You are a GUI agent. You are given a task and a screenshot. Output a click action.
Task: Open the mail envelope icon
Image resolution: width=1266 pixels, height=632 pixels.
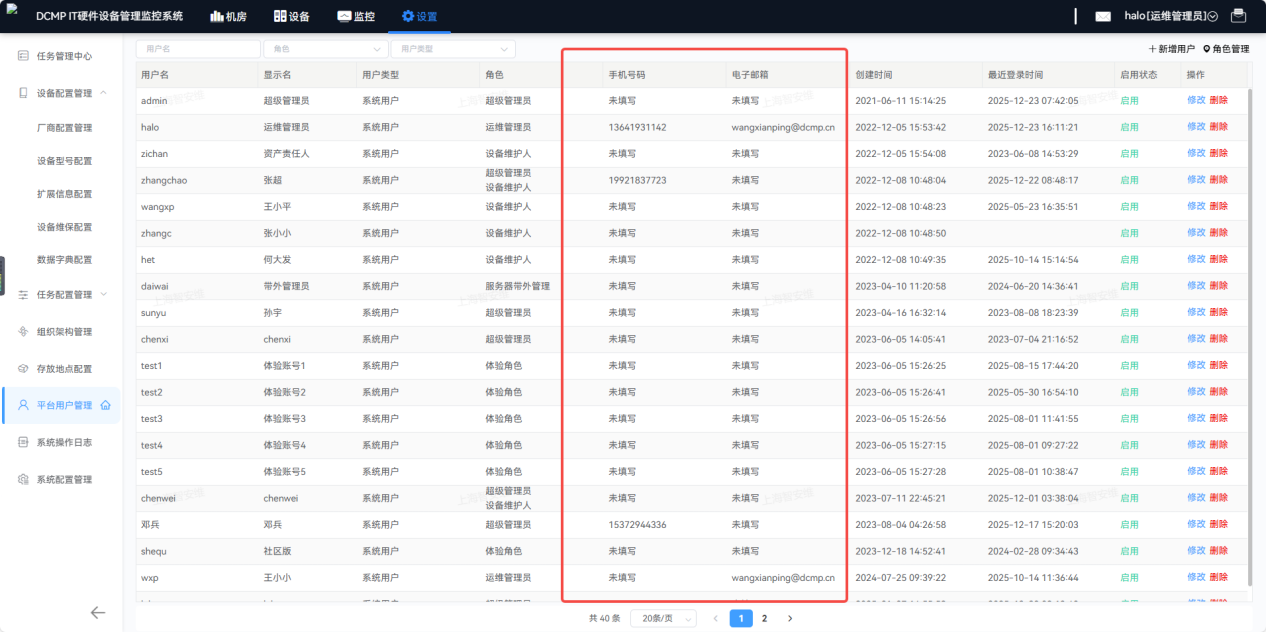1103,16
